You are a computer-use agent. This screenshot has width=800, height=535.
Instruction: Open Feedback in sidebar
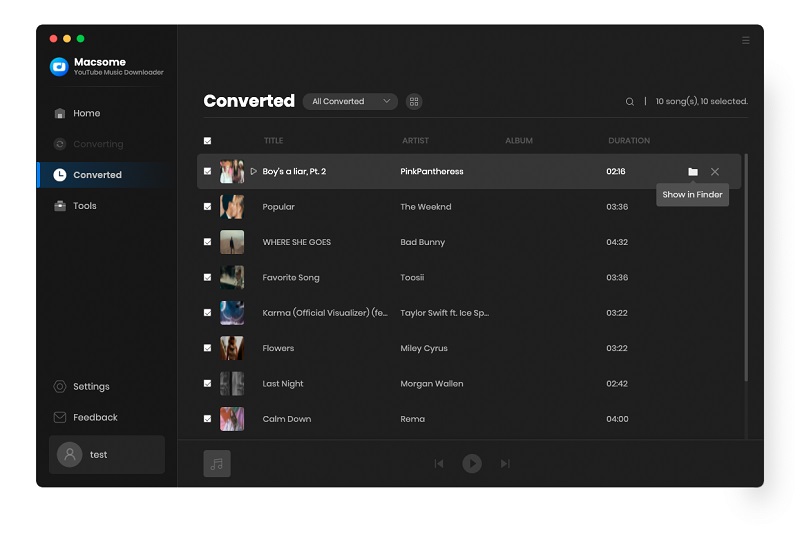tap(95, 417)
